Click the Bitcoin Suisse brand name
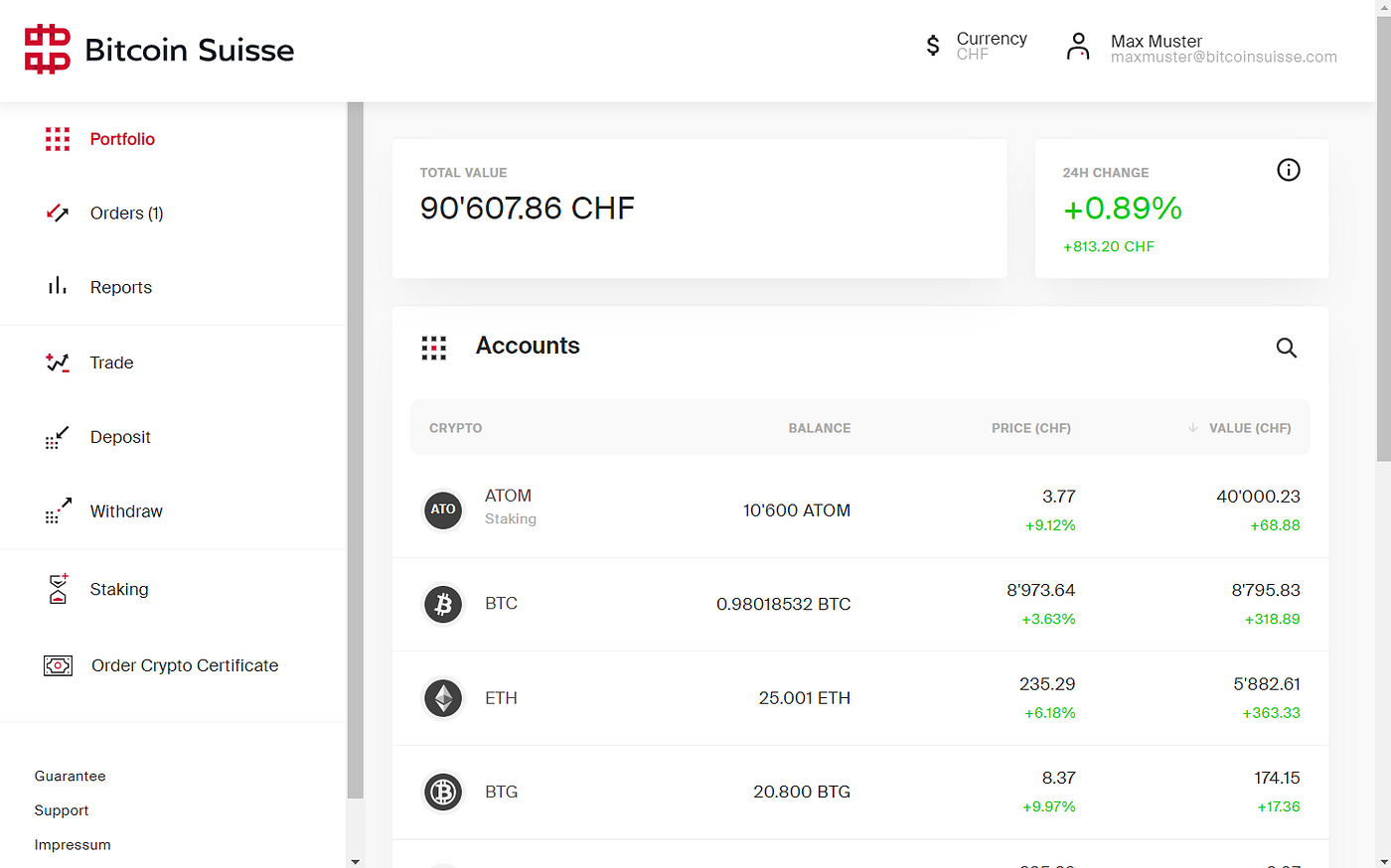This screenshot has height=868, width=1391. coord(190,50)
